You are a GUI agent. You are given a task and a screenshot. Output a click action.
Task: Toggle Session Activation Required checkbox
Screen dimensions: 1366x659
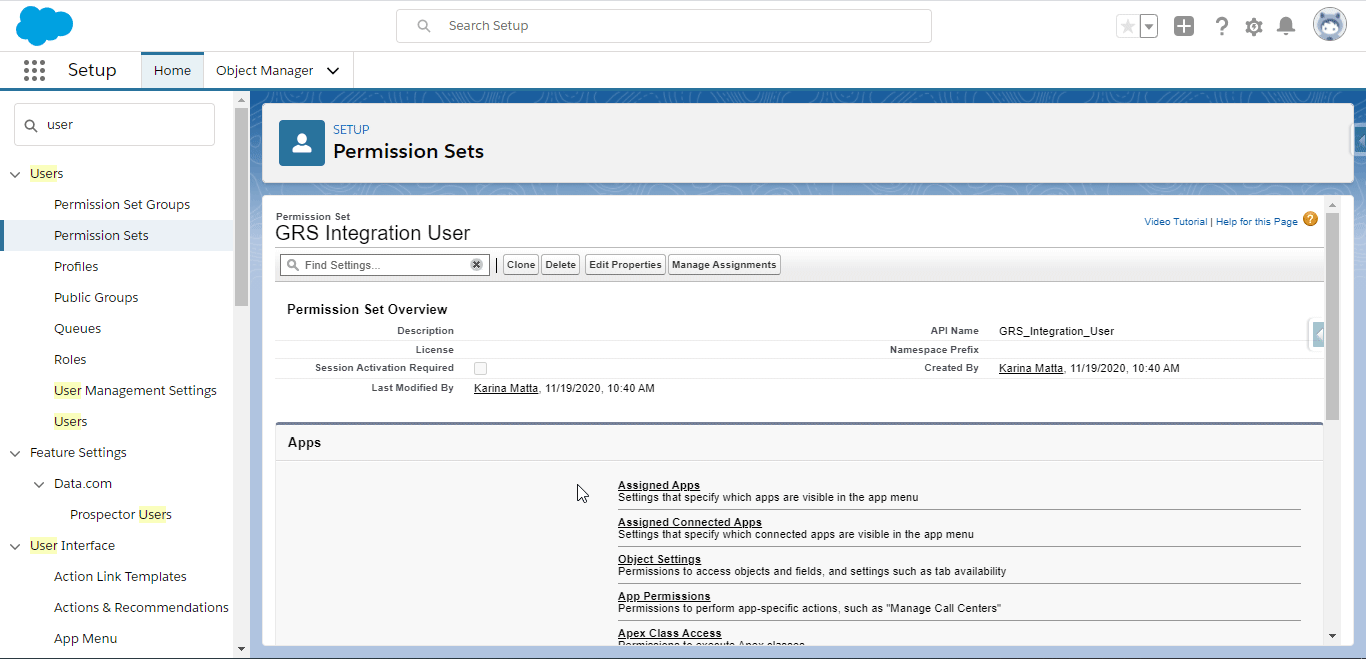(481, 368)
